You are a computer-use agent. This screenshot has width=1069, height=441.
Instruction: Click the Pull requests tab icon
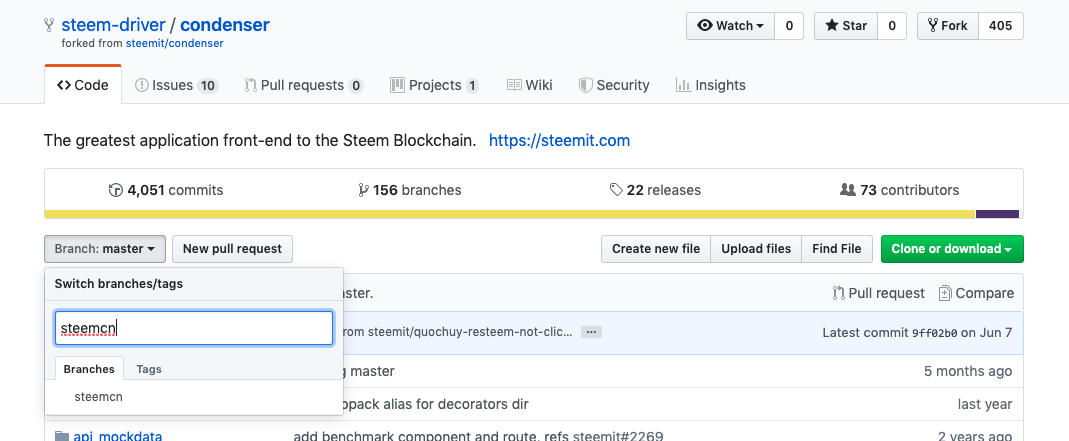250,85
